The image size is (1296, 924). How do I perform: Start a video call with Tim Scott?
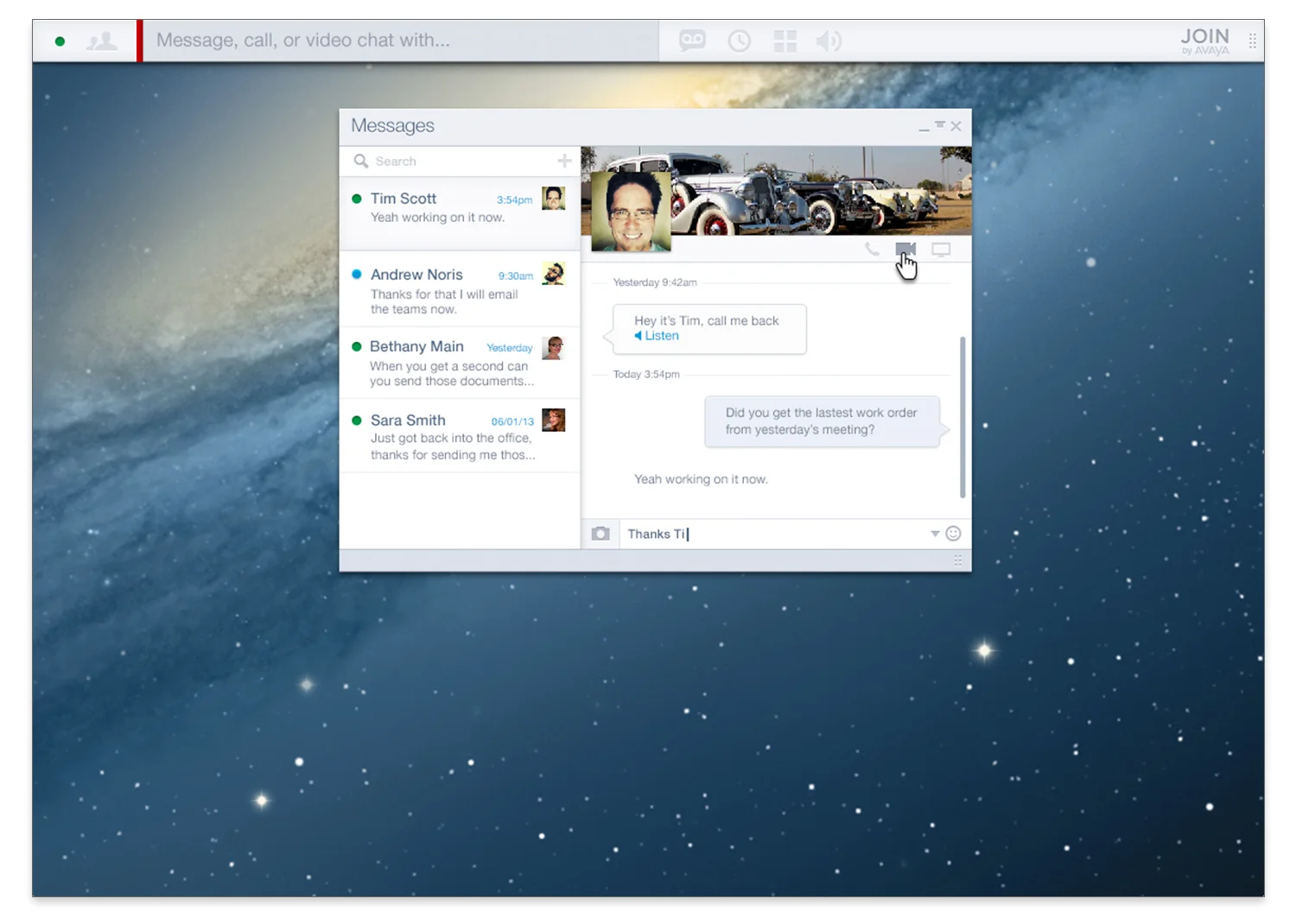tap(905, 250)
